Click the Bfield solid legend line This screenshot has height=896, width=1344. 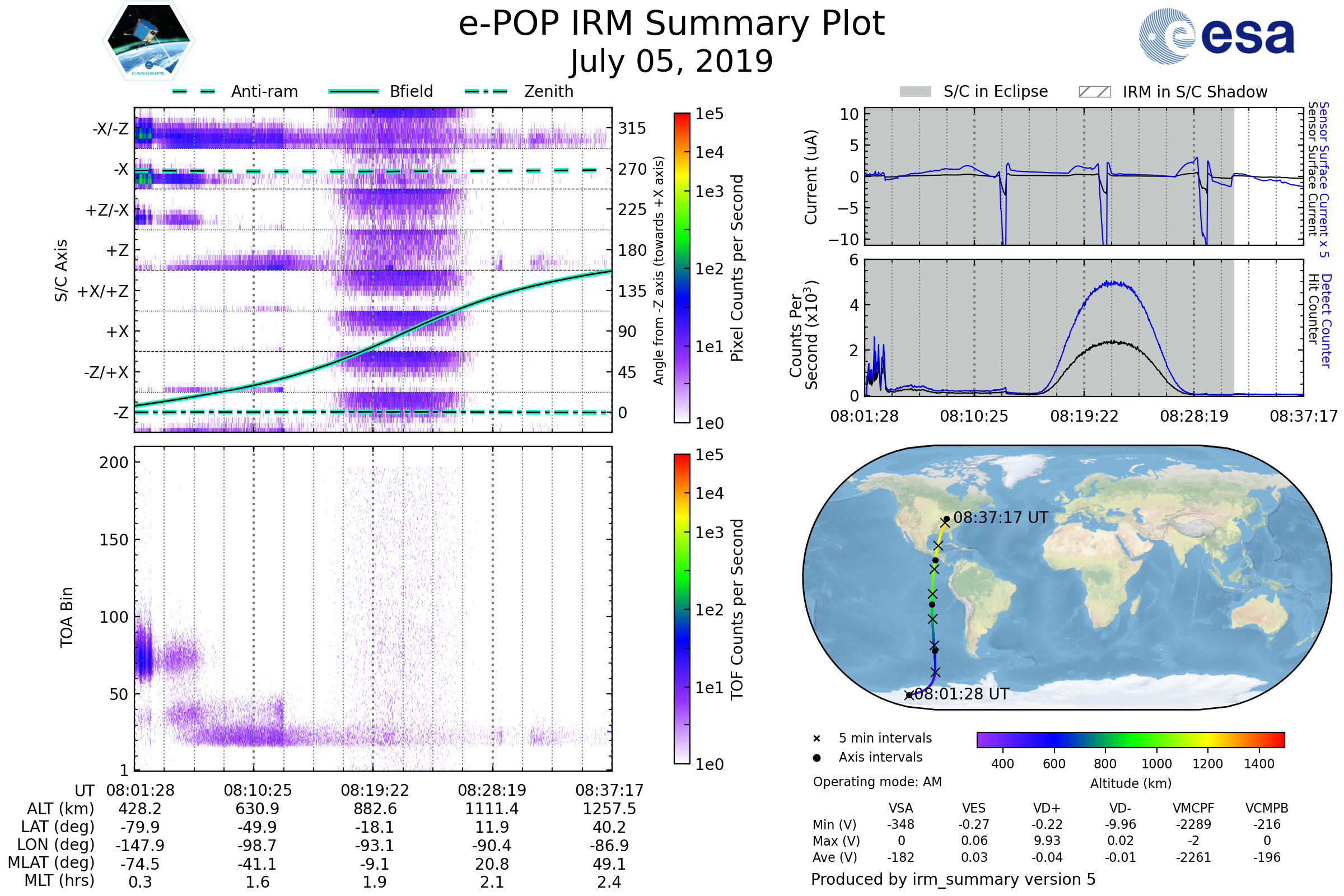[353, 91]
